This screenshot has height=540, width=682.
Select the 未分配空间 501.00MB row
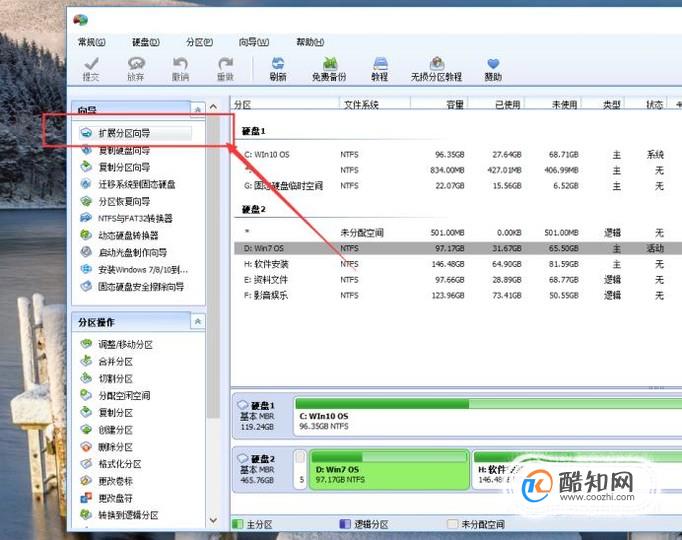457,233
